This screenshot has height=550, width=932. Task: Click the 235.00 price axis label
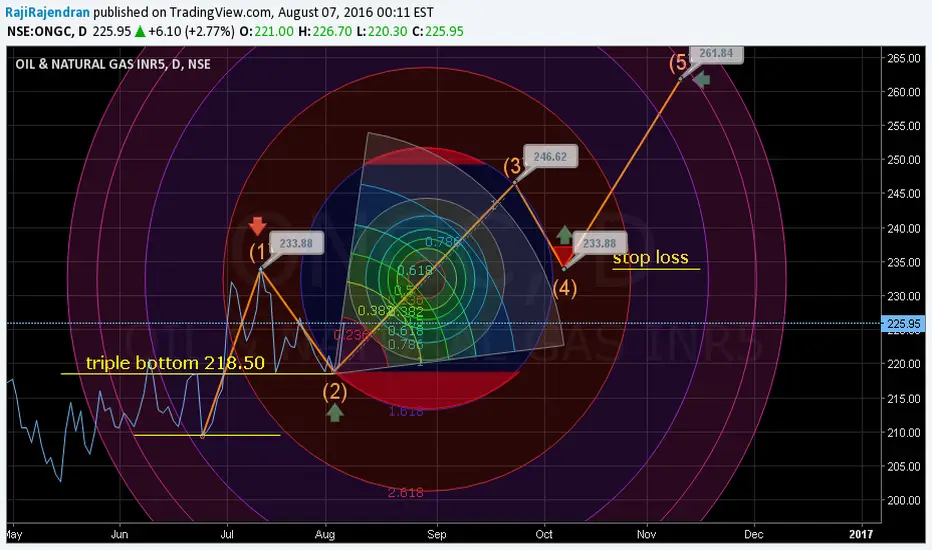point(903,262)
